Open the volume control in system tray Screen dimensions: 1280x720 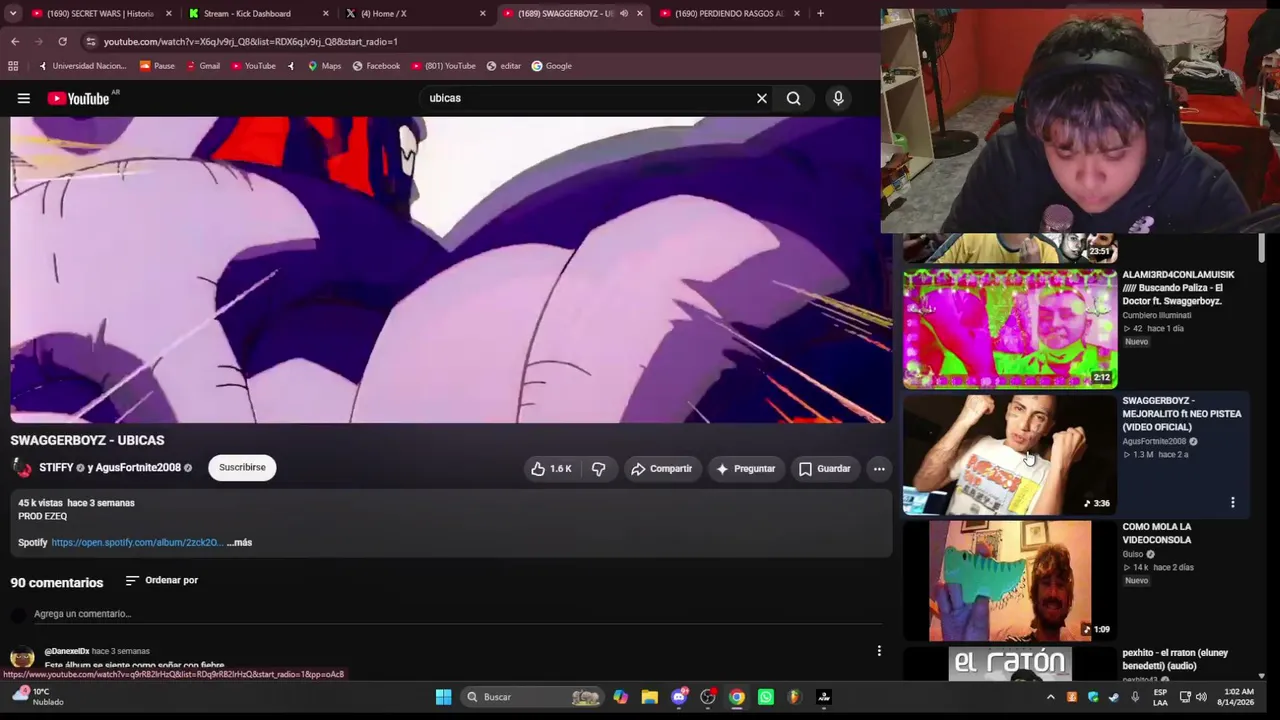coord(1201,697)
